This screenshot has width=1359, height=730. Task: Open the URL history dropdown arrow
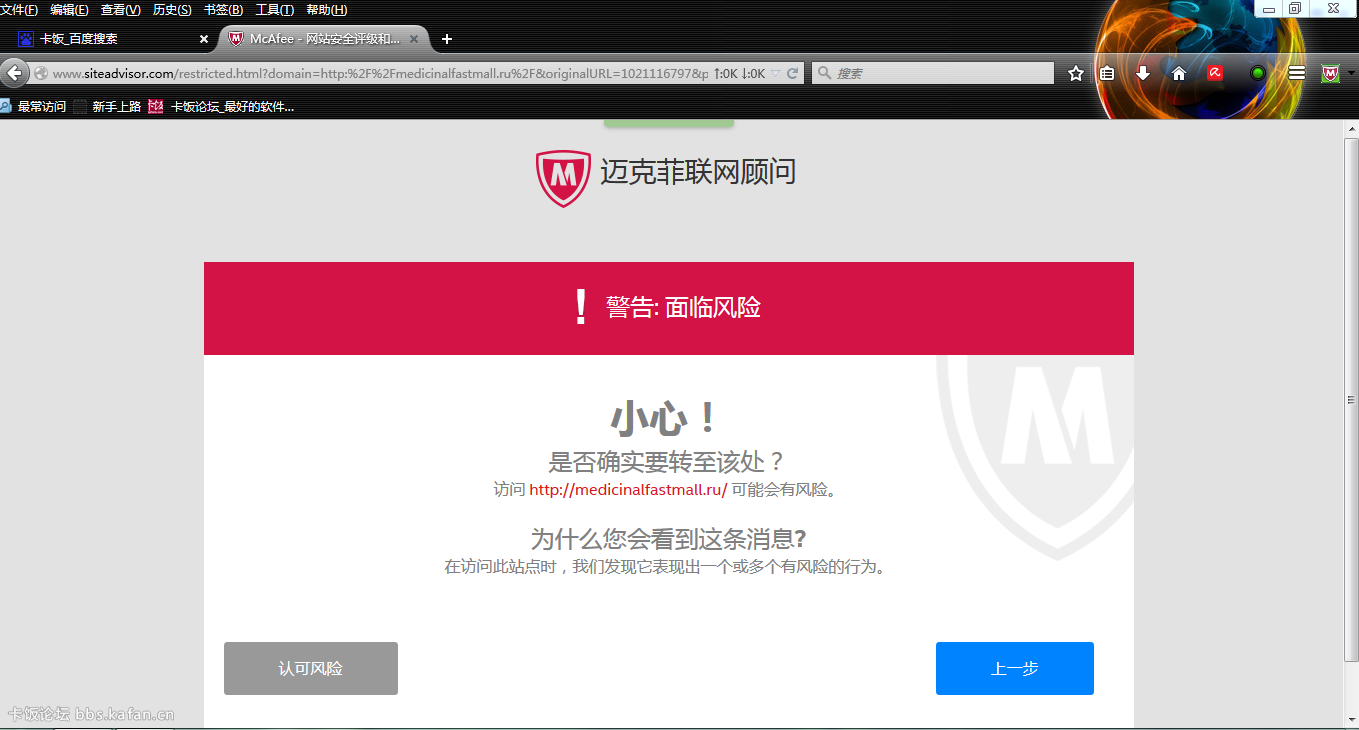point(775,73)
